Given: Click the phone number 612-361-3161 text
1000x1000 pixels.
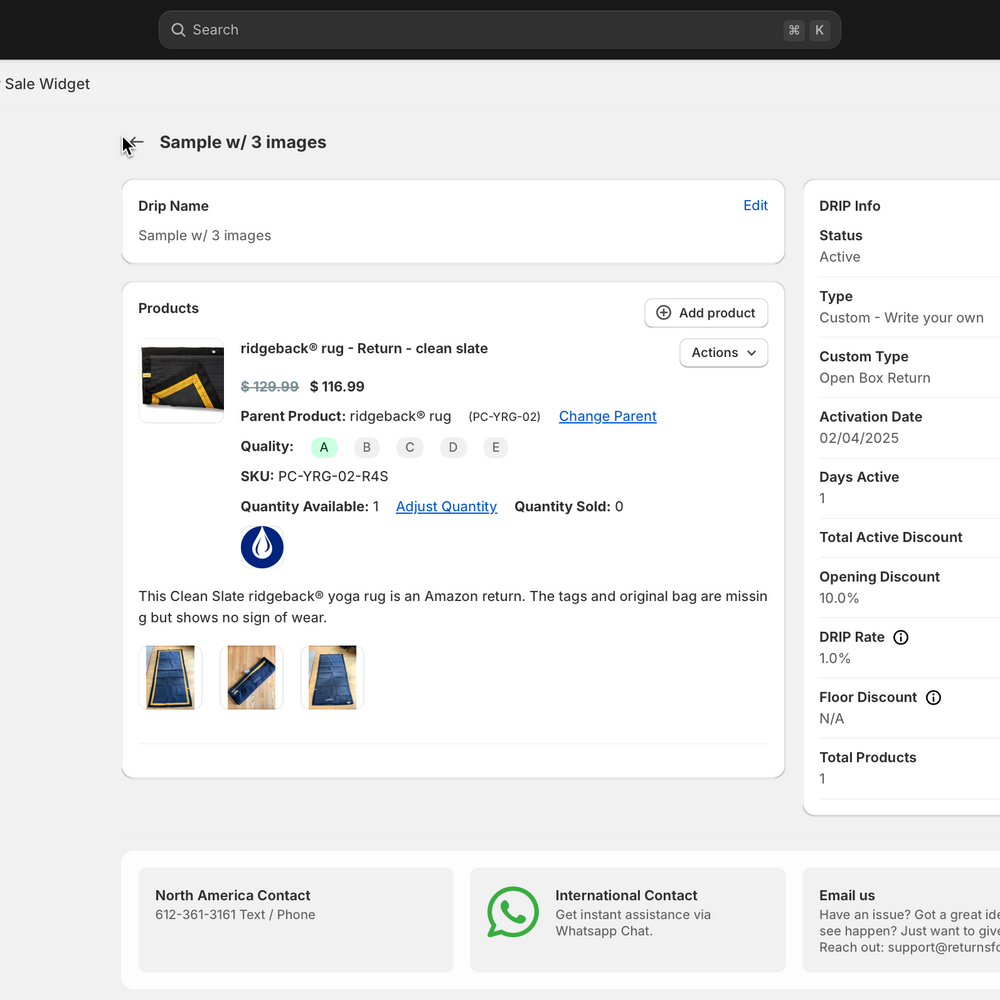Looking at the screenshot, I should coord(196,915).
